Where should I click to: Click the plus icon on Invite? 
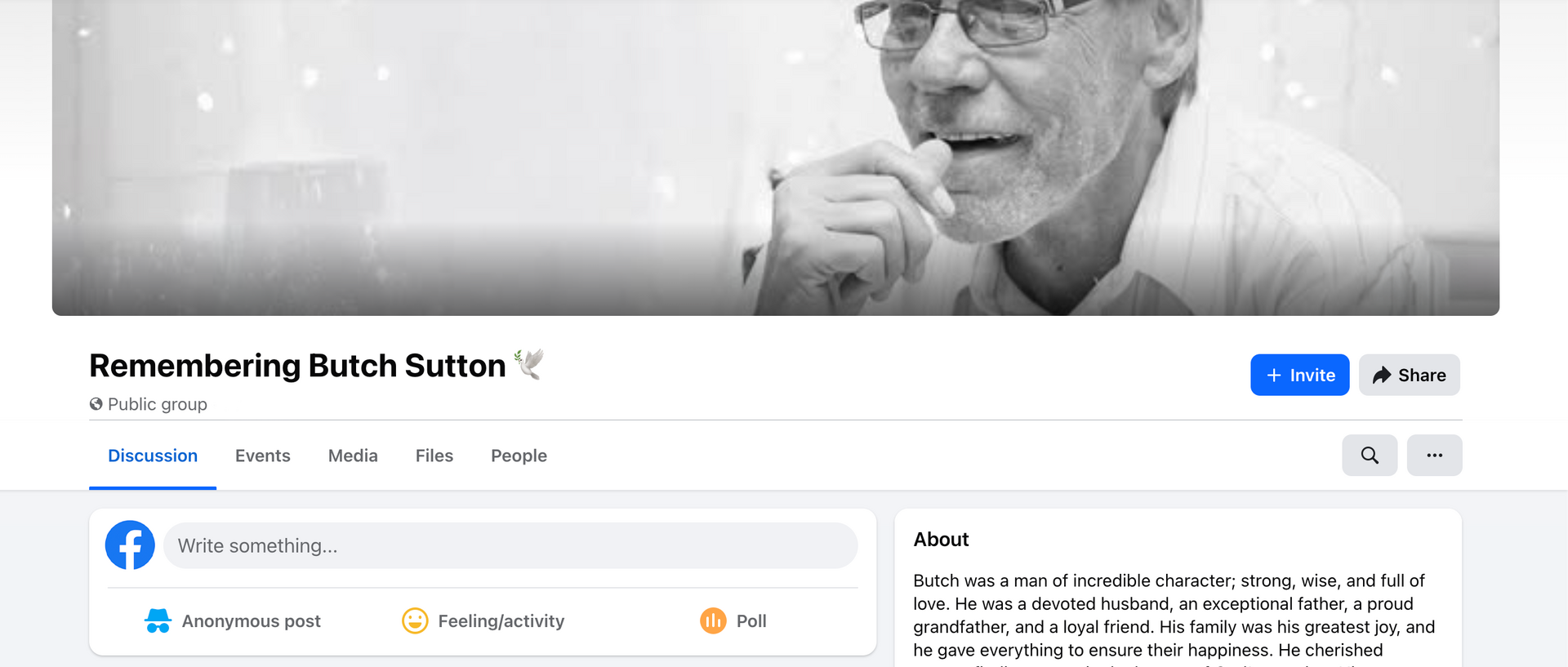pos(1274,376)
